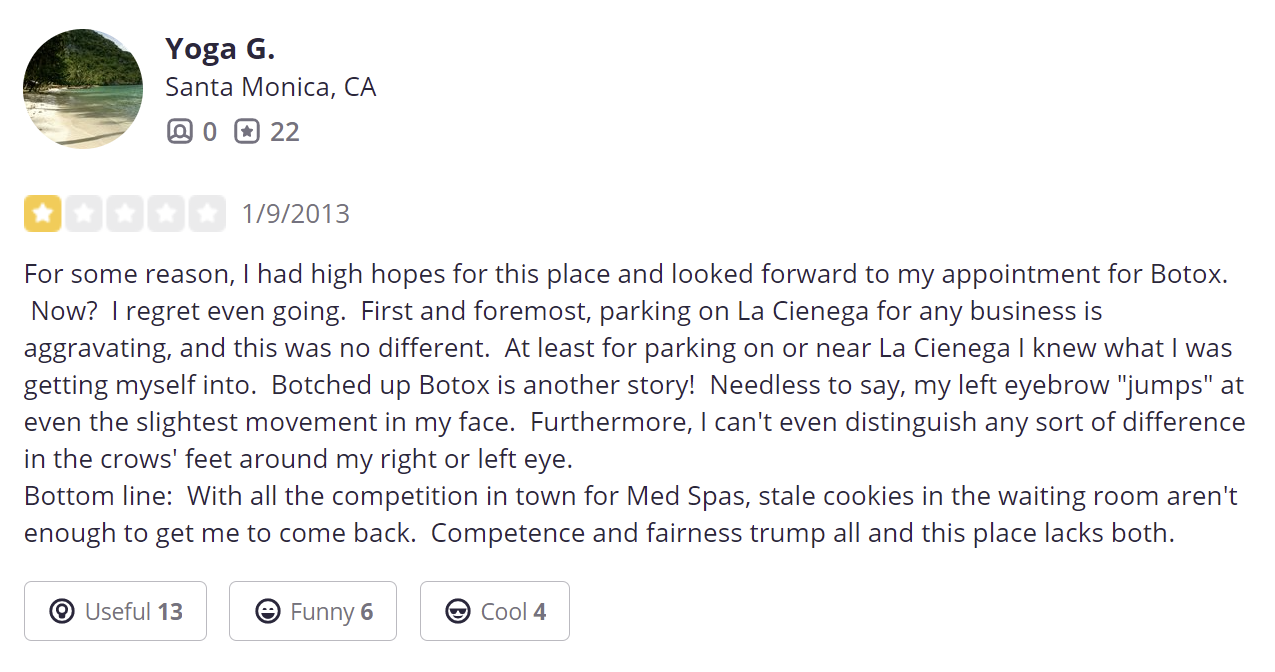The height and width of the screenshot is (672, 1275).
Task: Click the review date 1/9/2013
Action: 296,214
